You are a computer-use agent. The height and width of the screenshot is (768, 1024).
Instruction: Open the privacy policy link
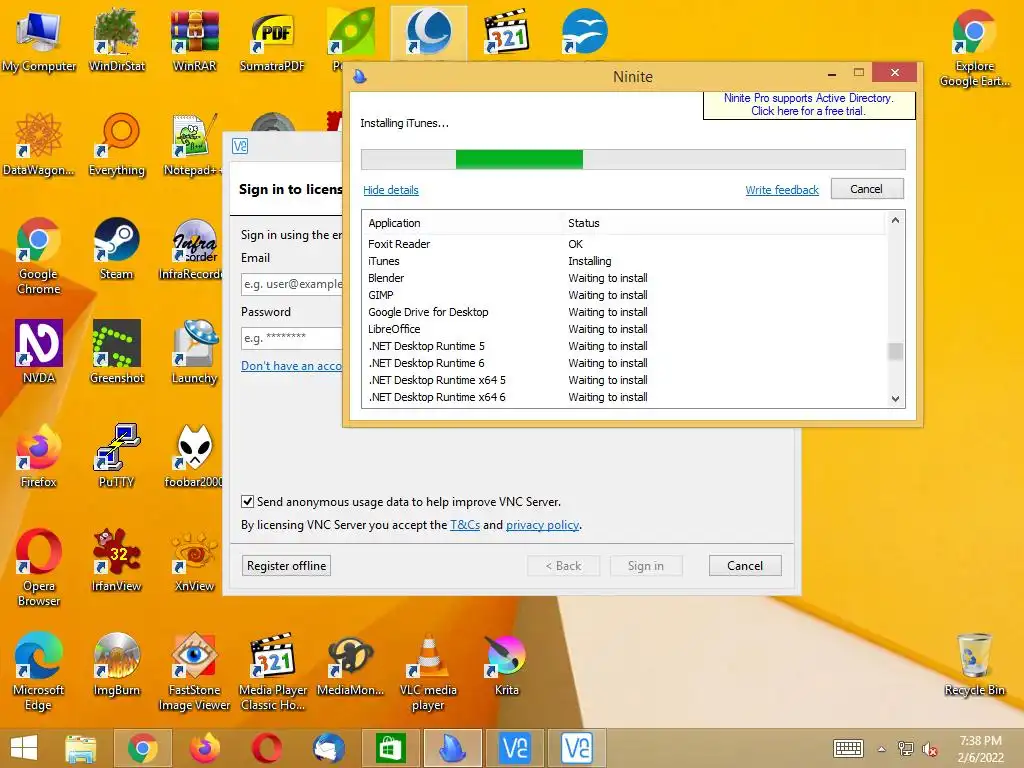[x=542, y=525]
